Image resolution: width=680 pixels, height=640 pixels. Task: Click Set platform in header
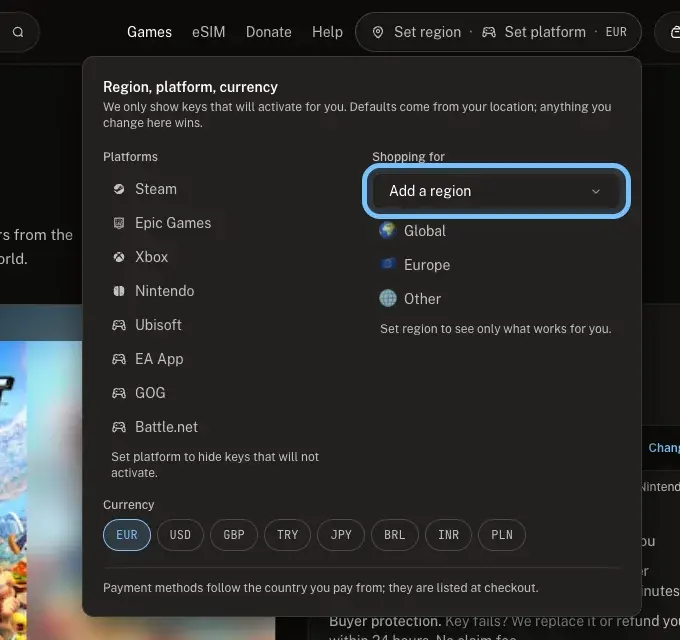click(545, 32)
